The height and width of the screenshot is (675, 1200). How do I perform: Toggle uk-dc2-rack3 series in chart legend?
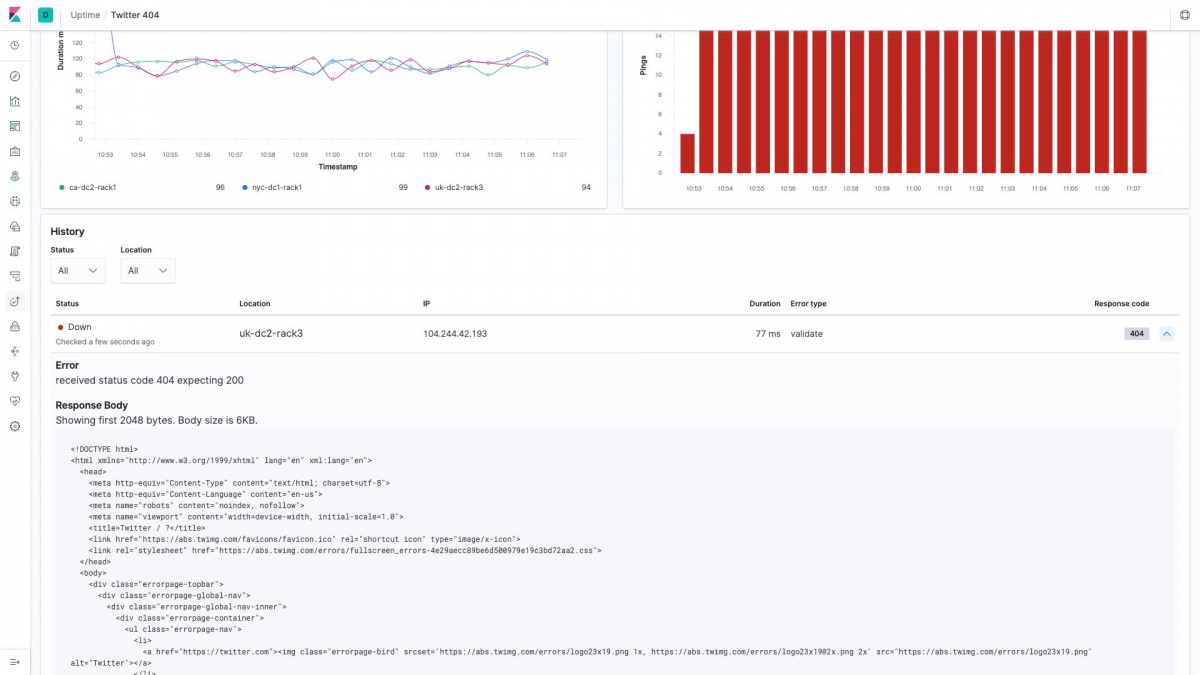point(458,187)
